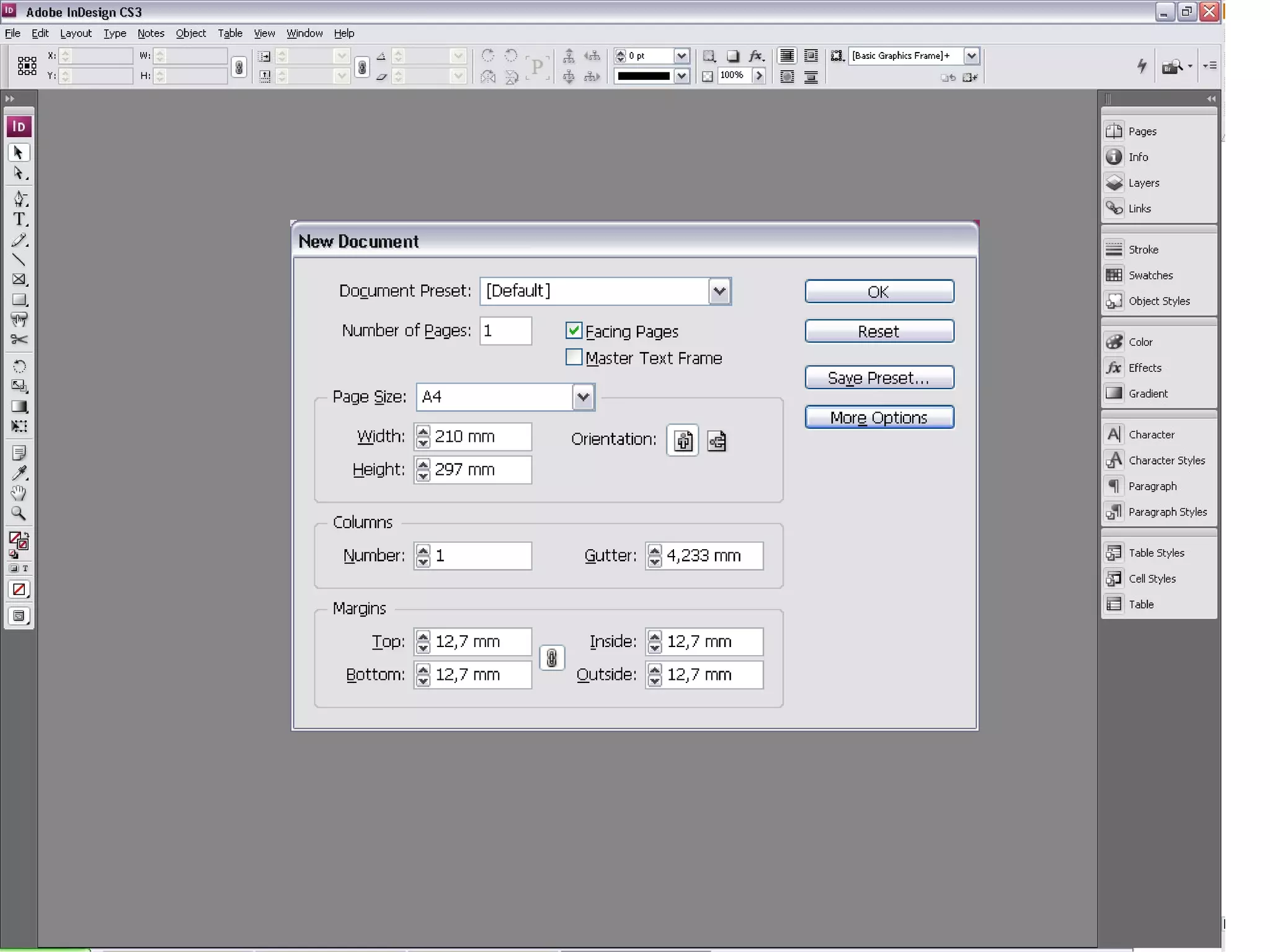
Task: Open the Swatches panel
Action: [x=1150, y=275]
